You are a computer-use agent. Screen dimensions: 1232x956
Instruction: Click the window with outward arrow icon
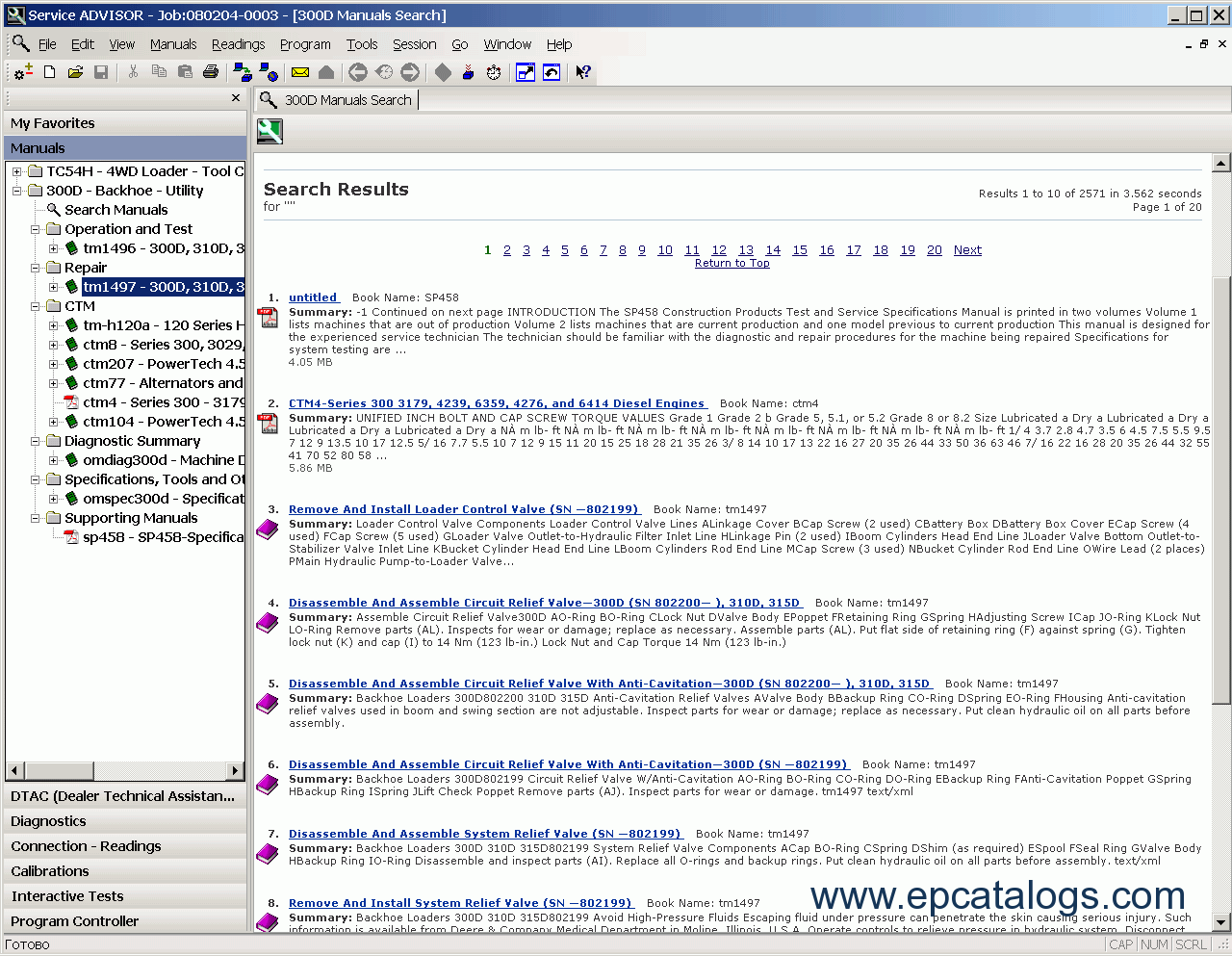(526, 72)
